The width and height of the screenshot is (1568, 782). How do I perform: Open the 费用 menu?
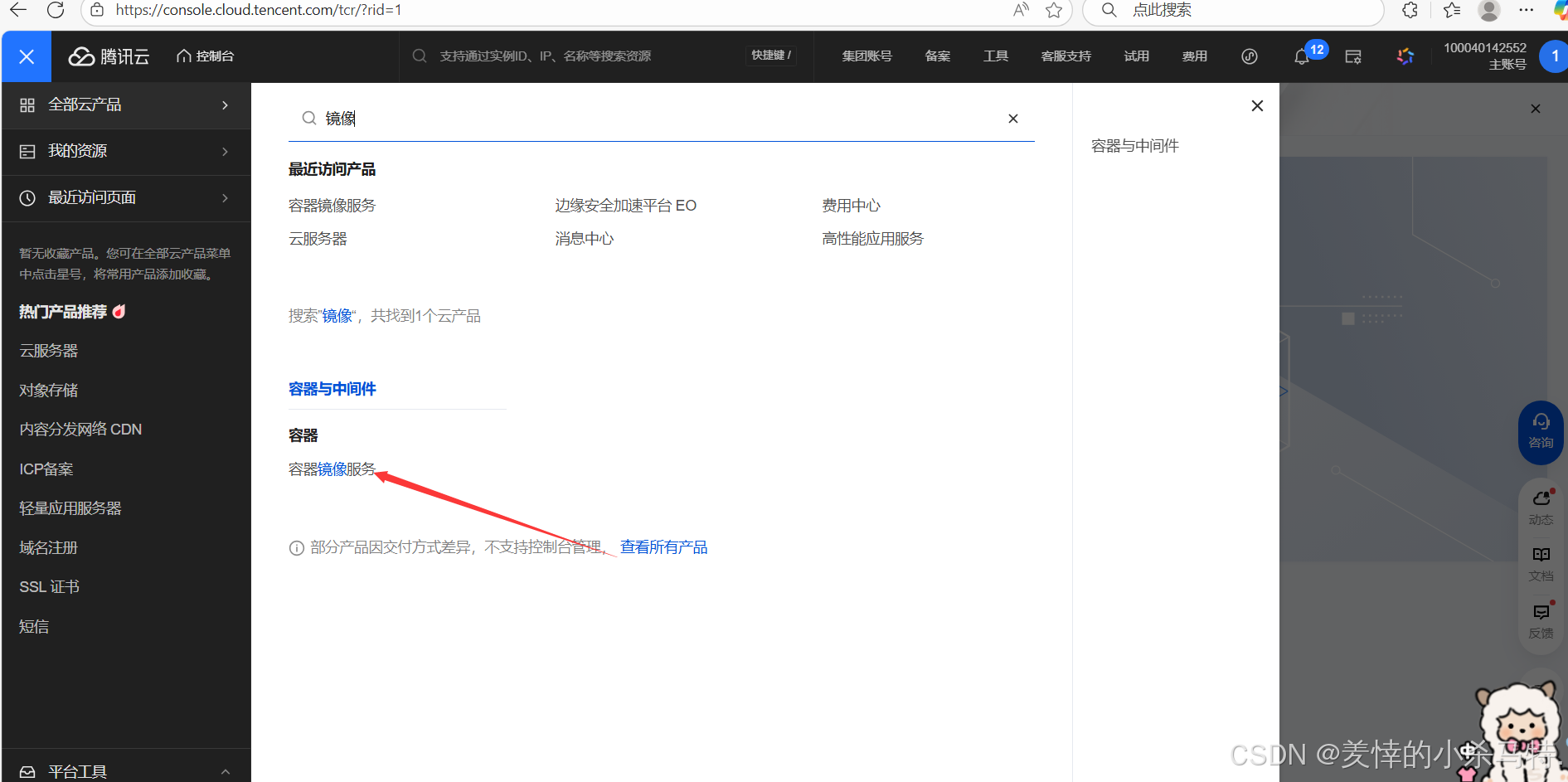(x=1195, y=56)
